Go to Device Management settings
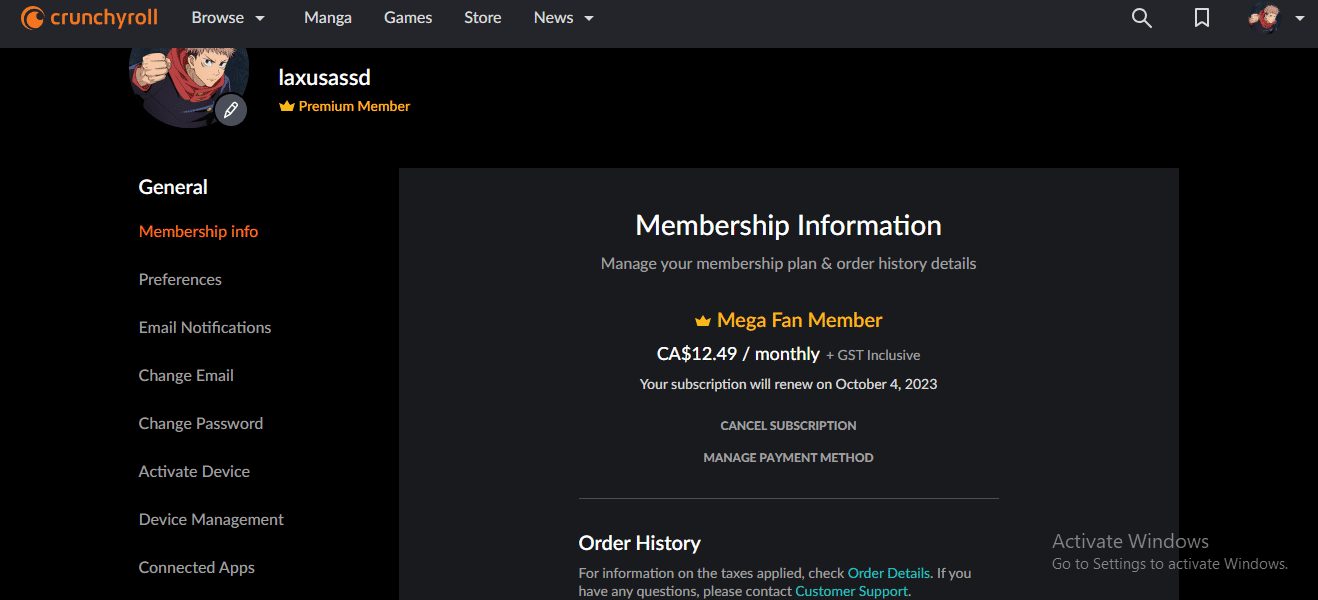The height and width of the screenshot is (600, 1318). pyautogui.click(x=211, y=520)
